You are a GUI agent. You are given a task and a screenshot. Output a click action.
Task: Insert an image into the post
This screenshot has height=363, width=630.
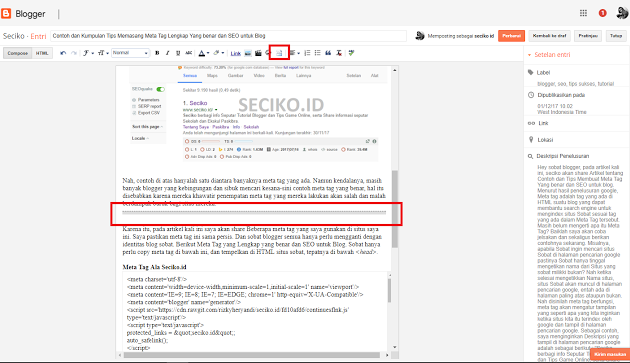tap(248, 53)
